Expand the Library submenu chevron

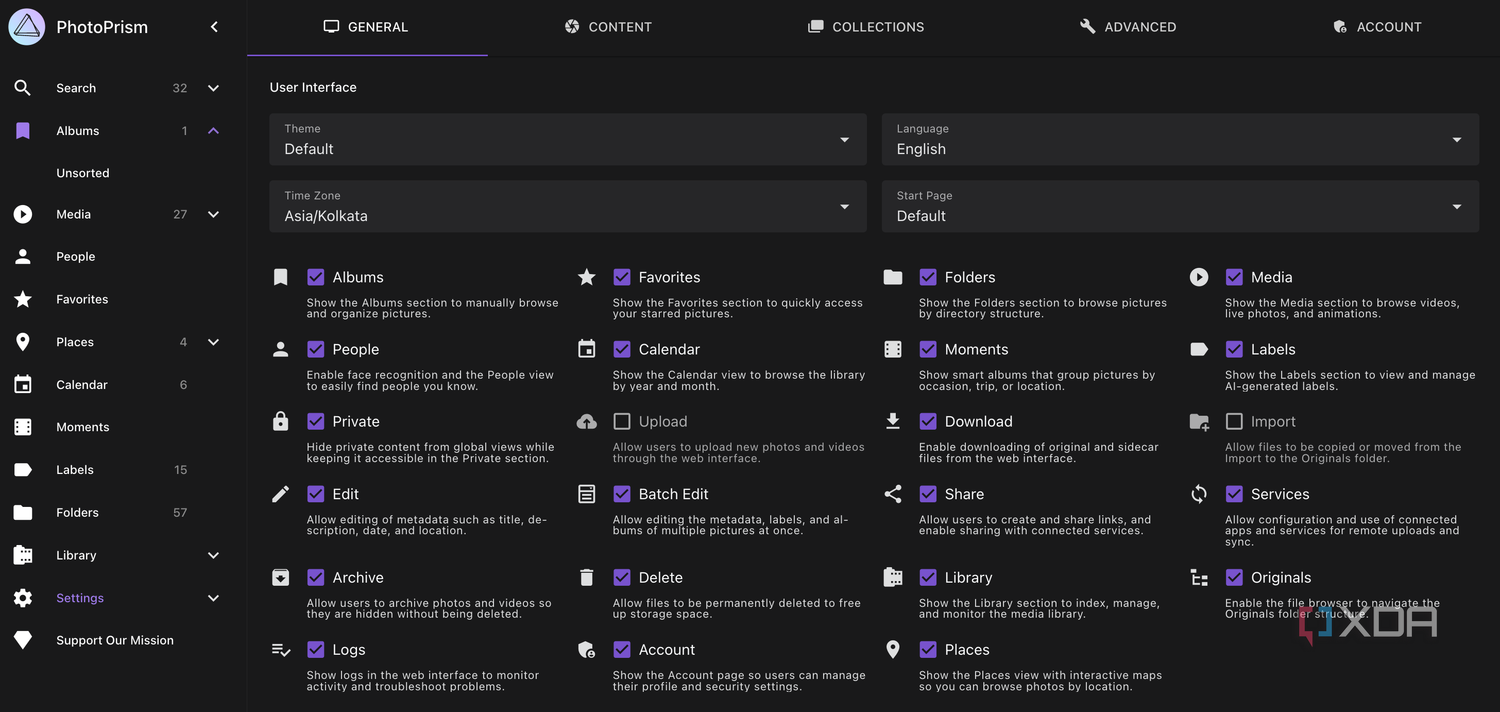tap(213, 555)
